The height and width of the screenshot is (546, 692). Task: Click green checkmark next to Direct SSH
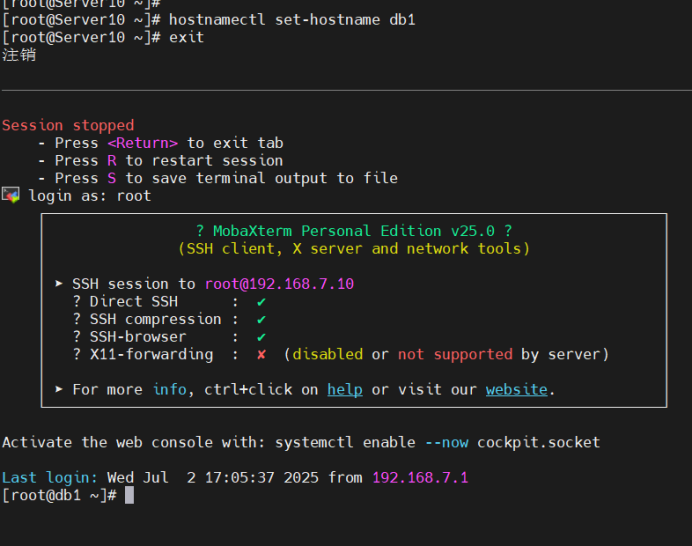pyautogui.click(x=261, y=301)
